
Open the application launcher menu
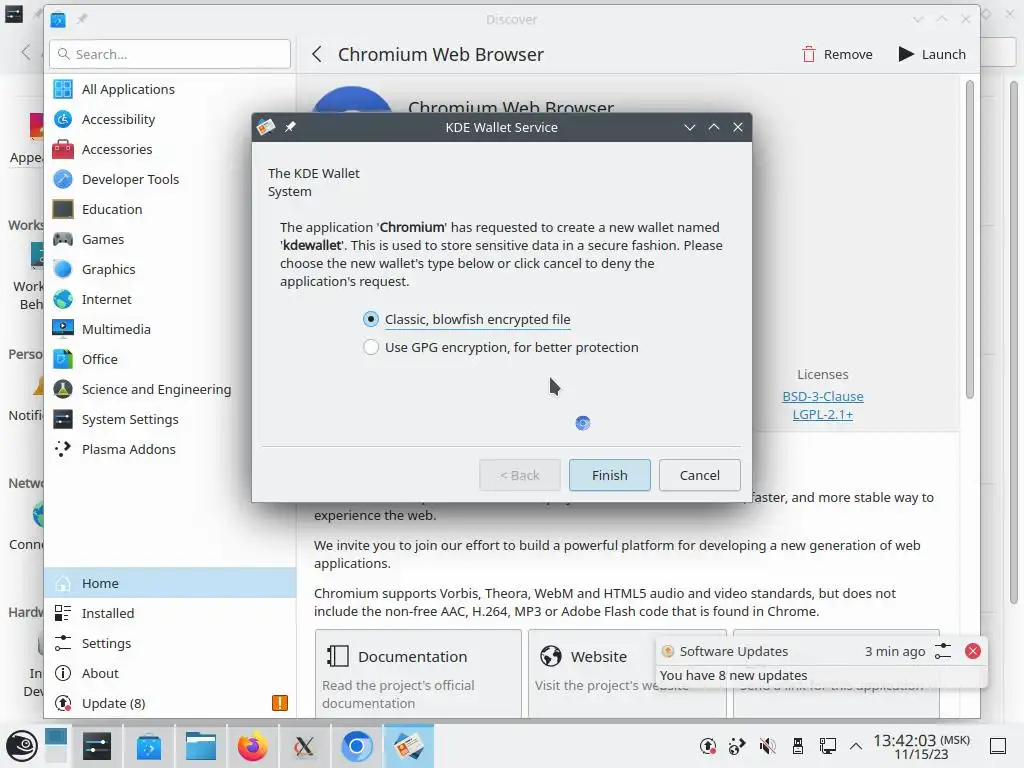(22, 746)
